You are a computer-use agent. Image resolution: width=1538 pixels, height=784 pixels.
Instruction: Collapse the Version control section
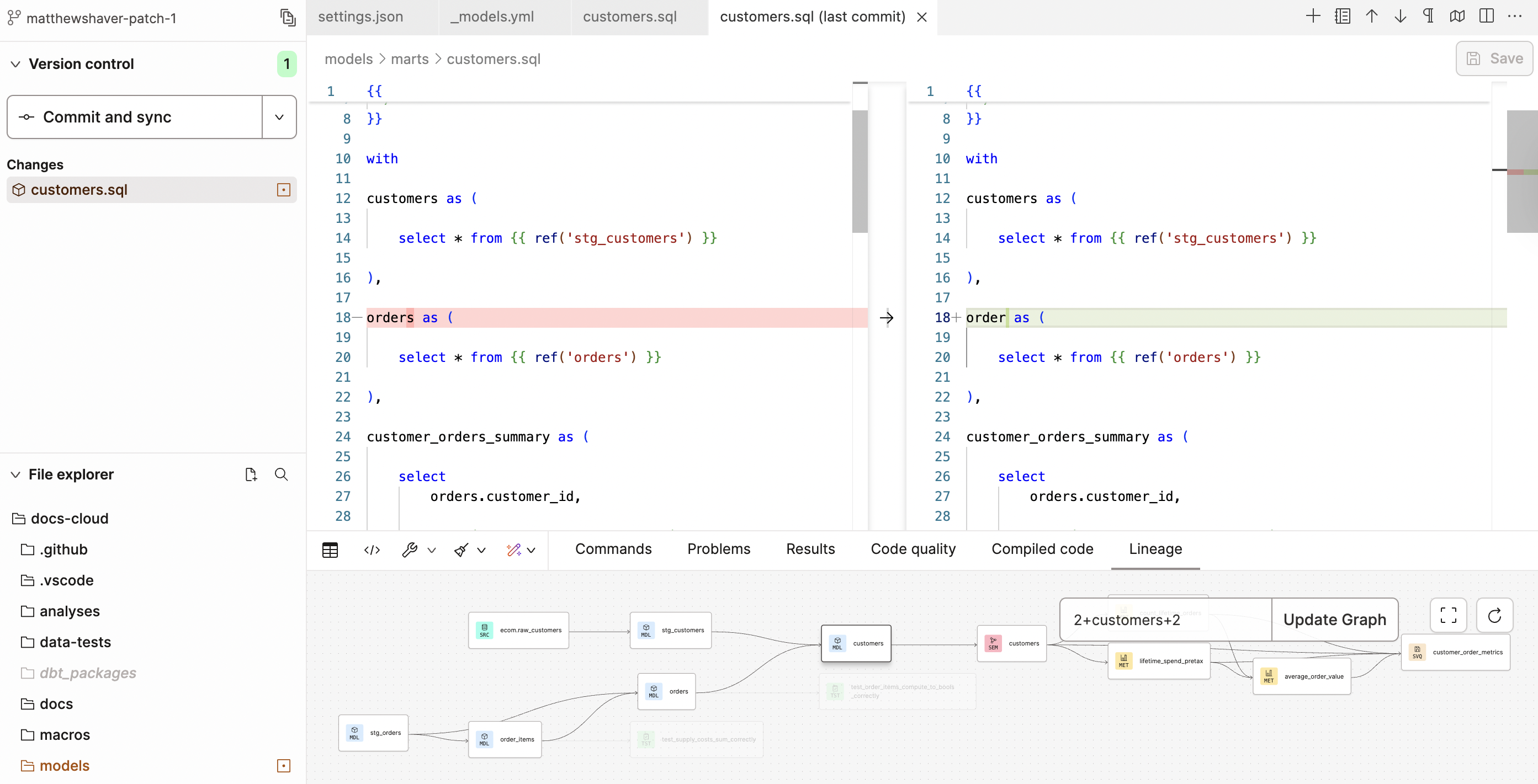15,64
